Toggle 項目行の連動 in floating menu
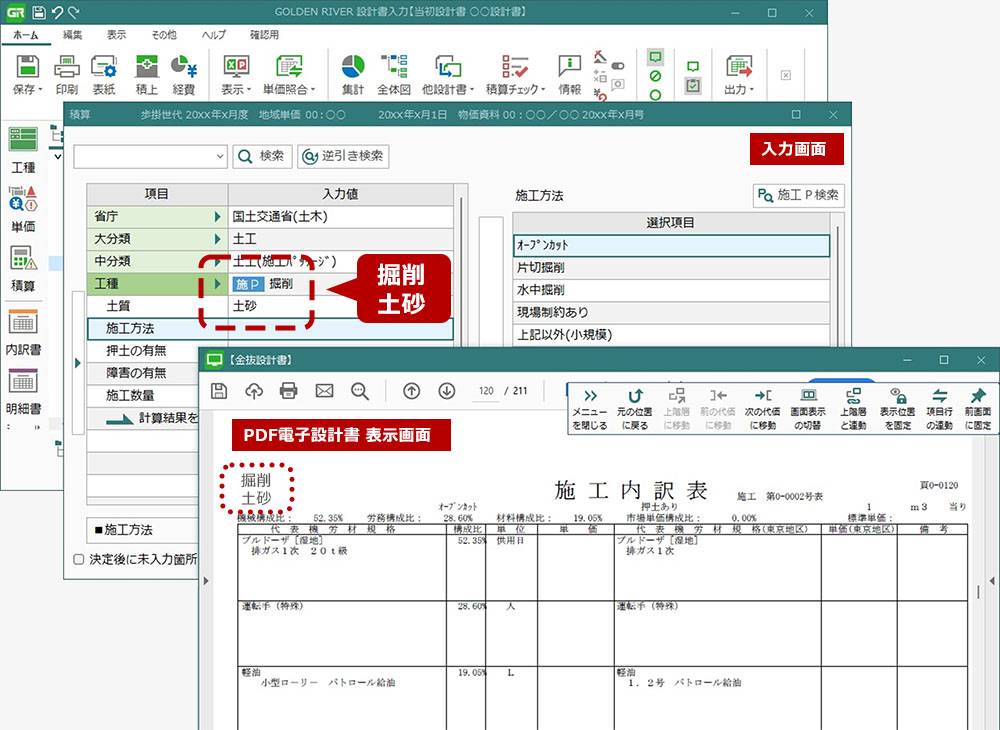This screenshot has width=1000, height=730. [939, 409]
